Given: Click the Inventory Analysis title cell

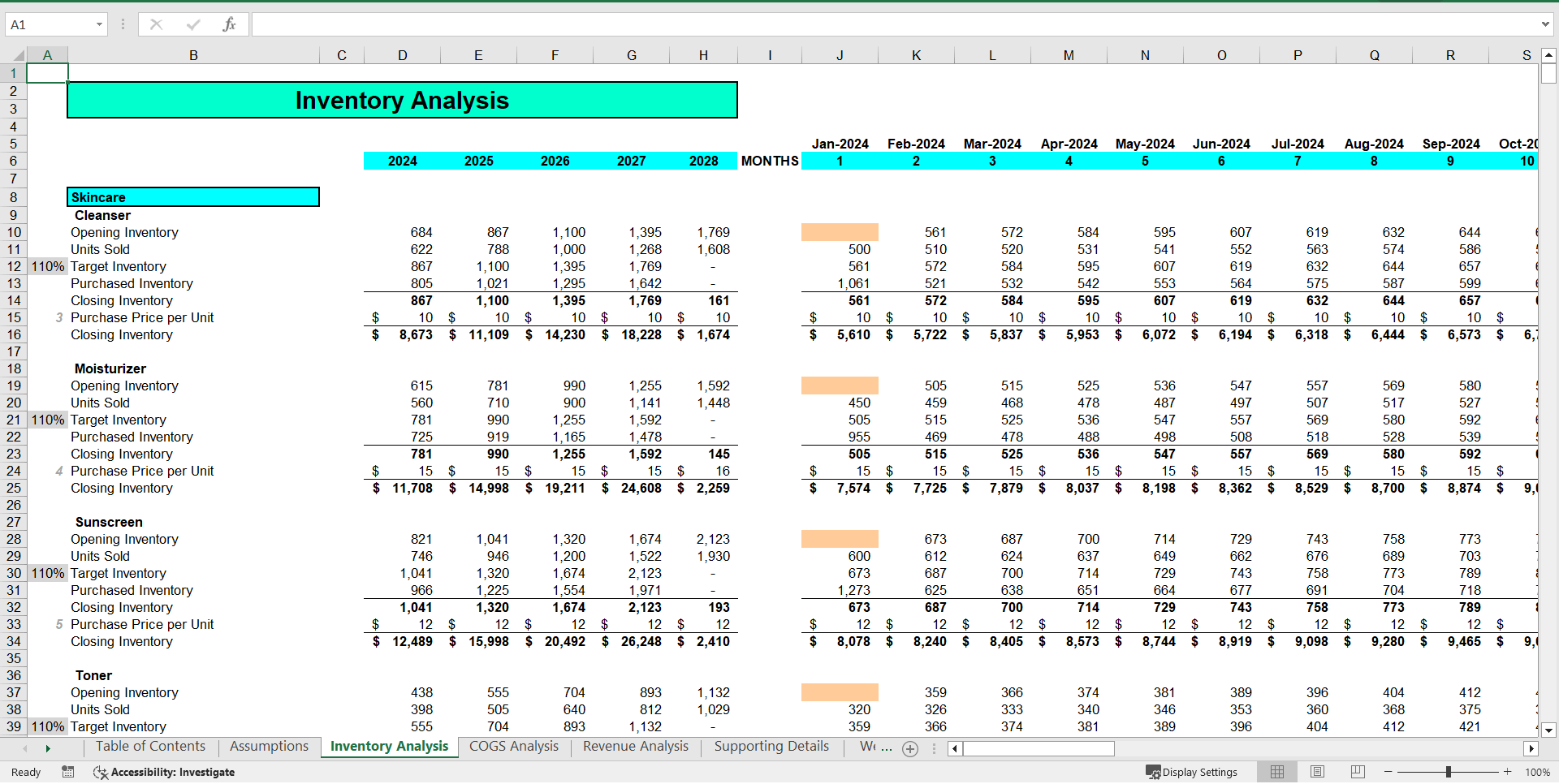Looking at the screenshot, I should 402,100.
